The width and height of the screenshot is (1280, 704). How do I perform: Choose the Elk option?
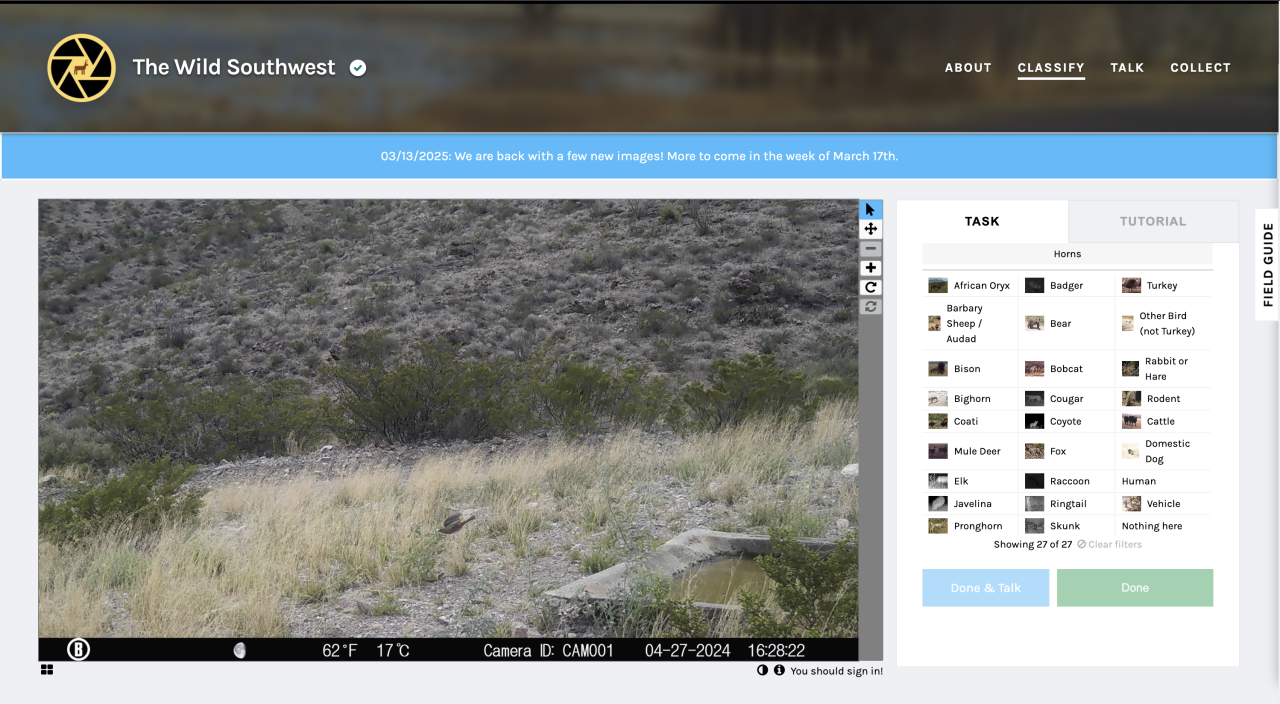[970, 481]
